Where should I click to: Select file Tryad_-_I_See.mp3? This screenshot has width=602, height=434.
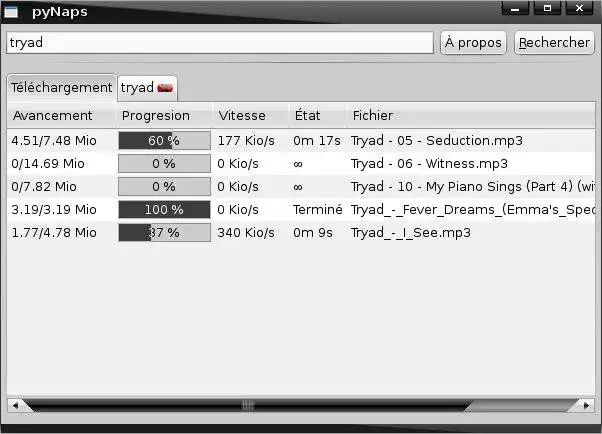[x=411, y=233]
